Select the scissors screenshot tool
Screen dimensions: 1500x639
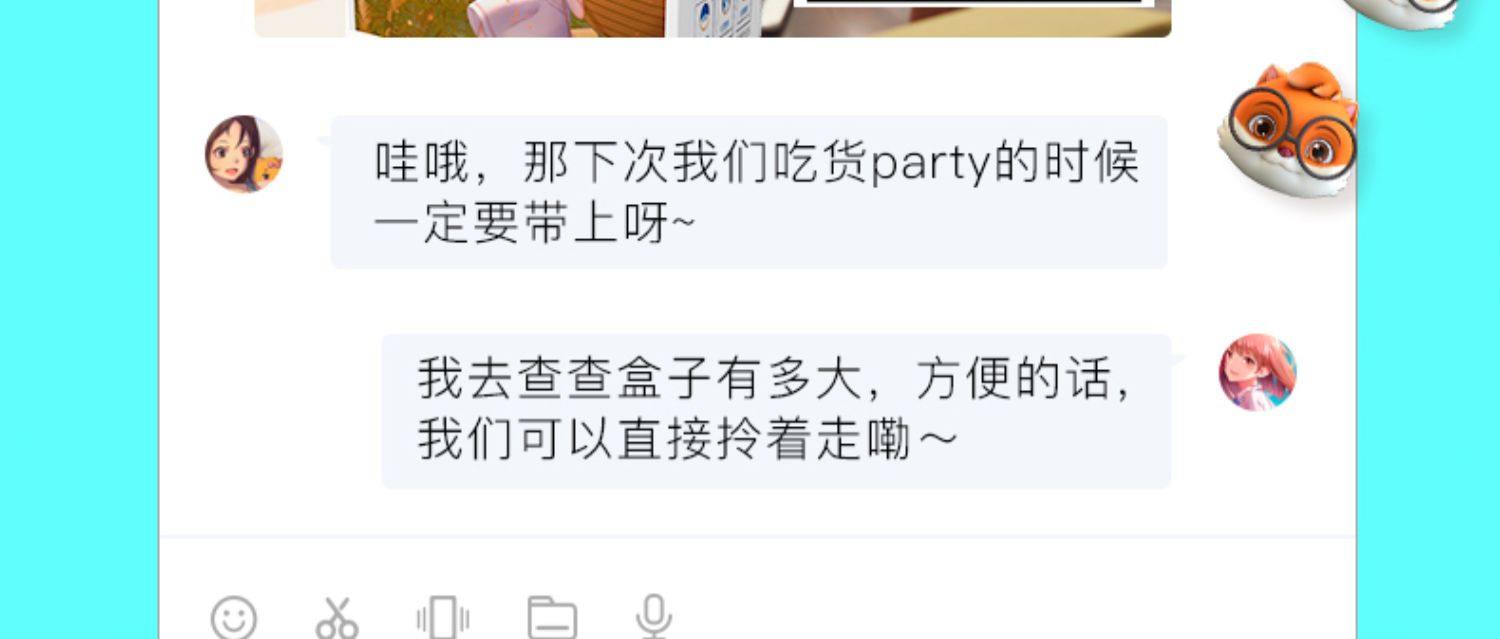[337, 618]
